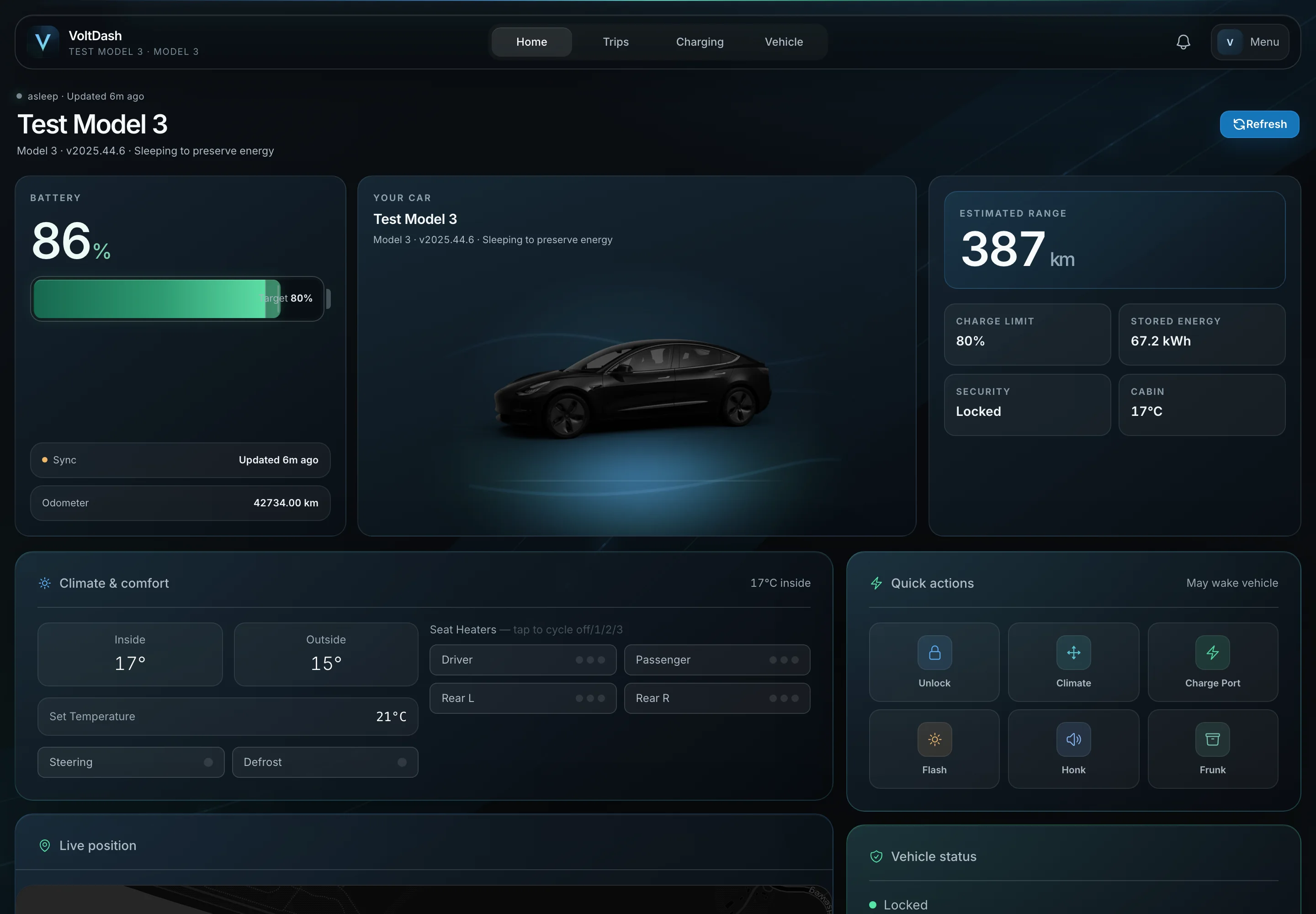The height and width of the screenshot is (914, 1316).
Task: Click the Quick actions bolt icon
Action: coord(876,583)
